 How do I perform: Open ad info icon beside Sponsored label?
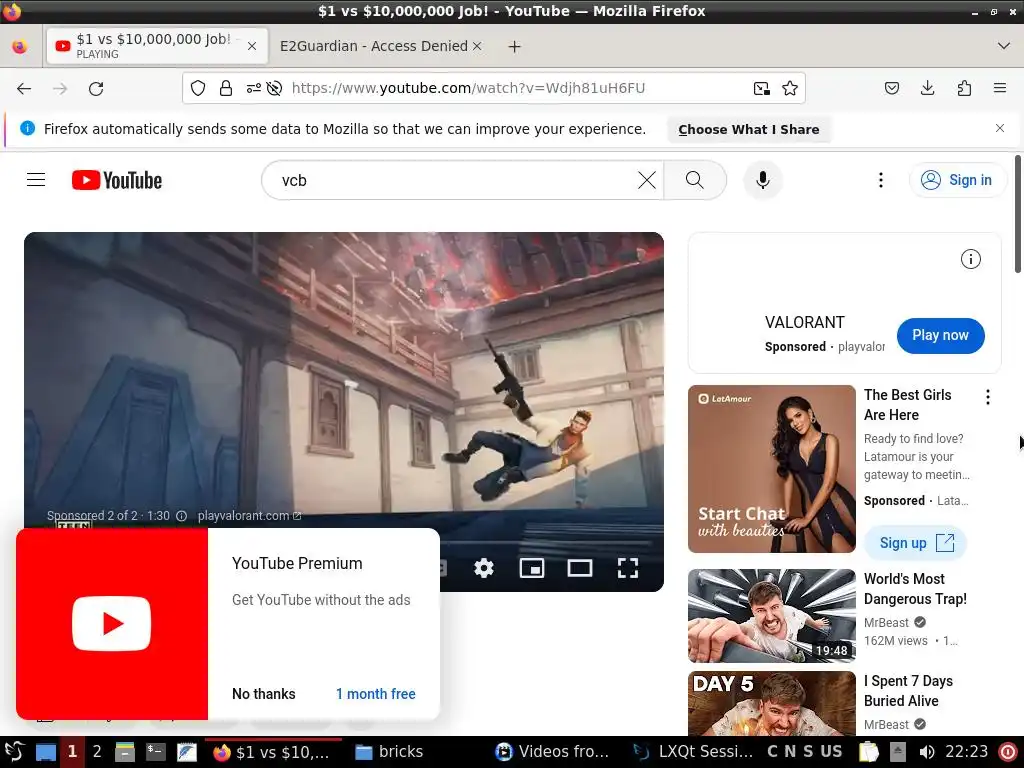182,516
